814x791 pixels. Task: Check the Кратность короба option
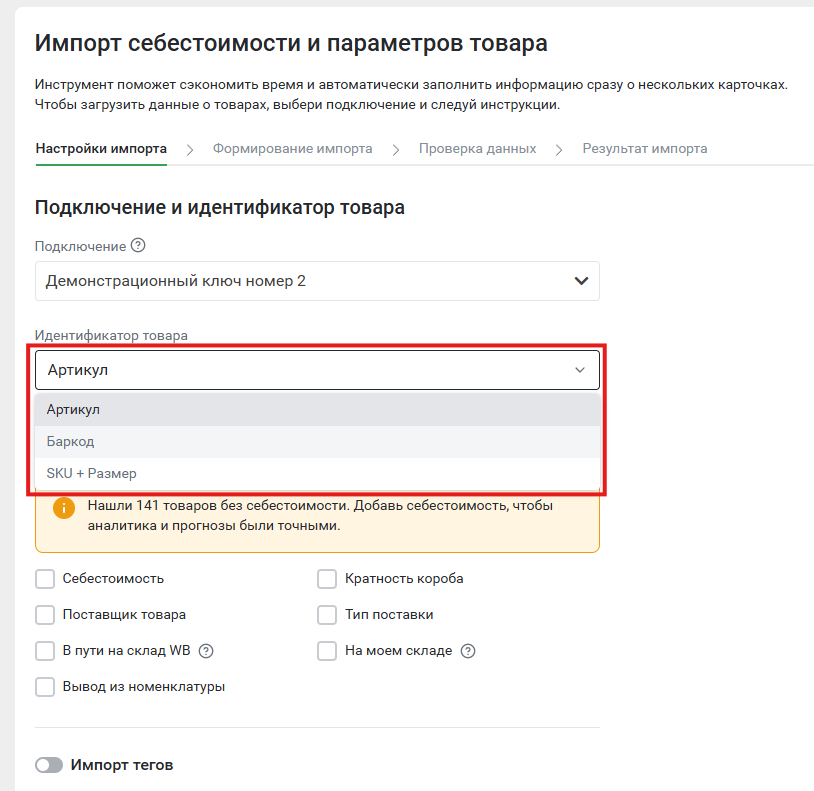tap(327, 579)
